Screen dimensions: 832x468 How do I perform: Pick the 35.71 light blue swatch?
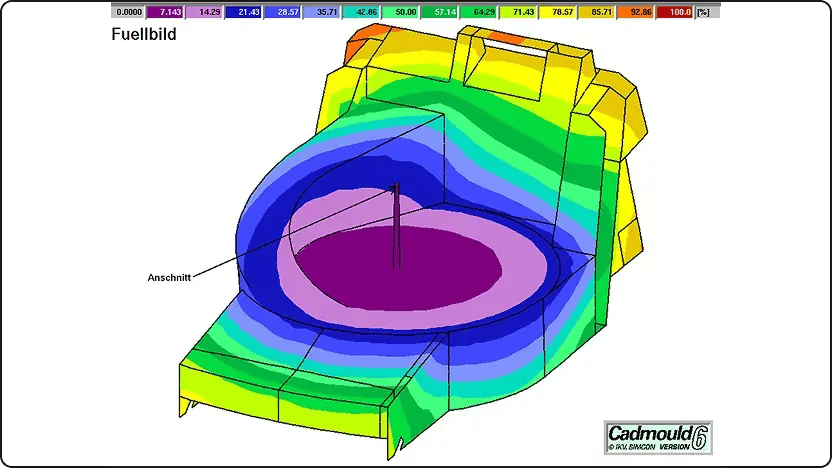[322, 12]
